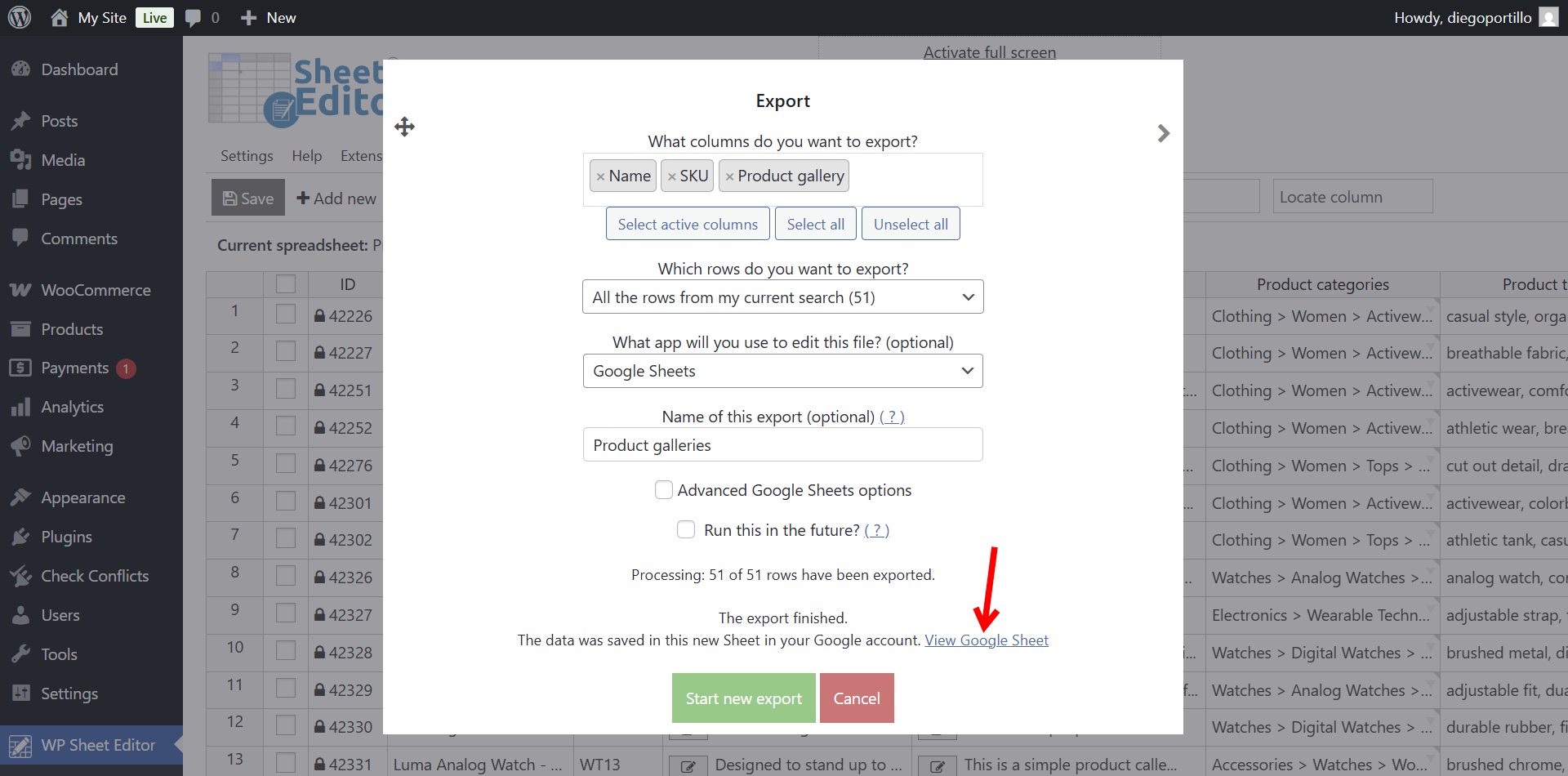Open comments via the speech bubble icon
Viewport: 1568px width, 776px height.
pos(193,17)
